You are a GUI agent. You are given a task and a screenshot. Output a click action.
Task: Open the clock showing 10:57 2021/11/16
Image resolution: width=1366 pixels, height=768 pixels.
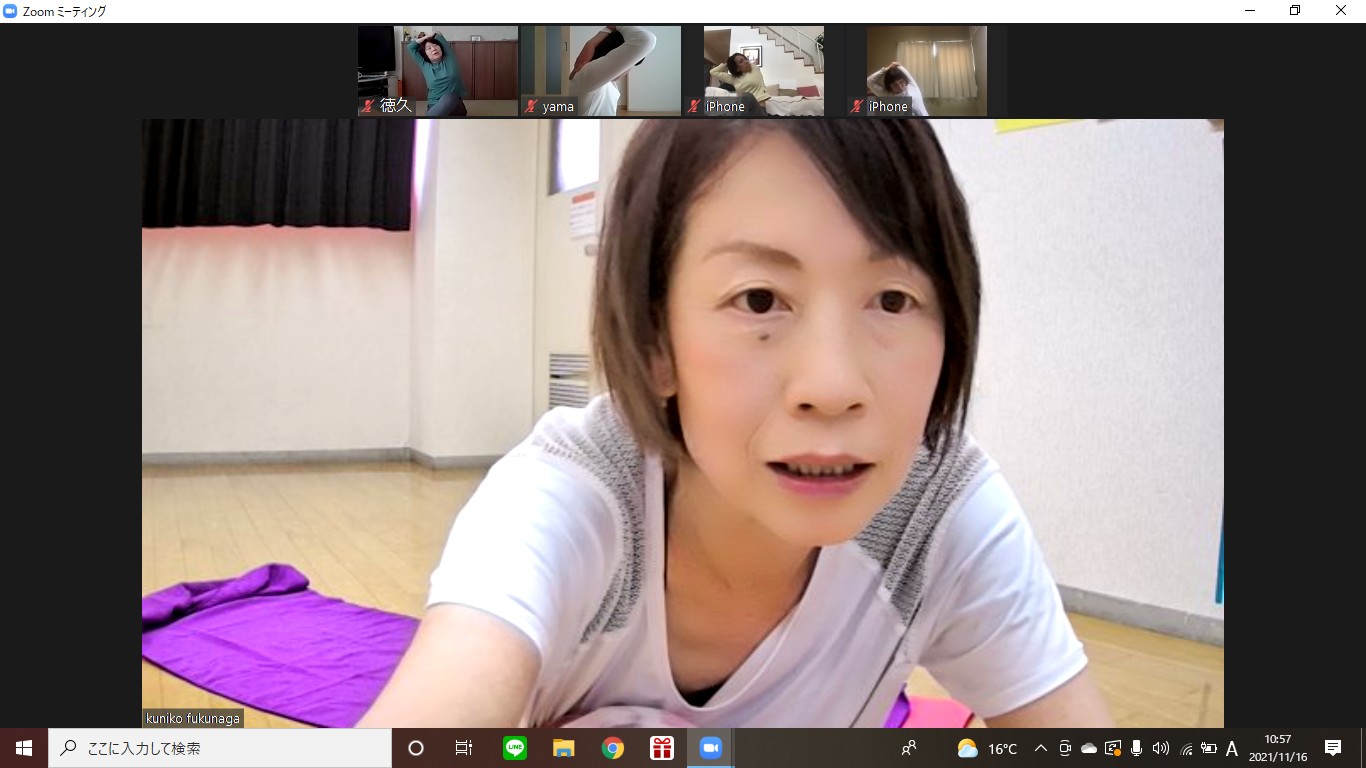tap(1277, 748)
